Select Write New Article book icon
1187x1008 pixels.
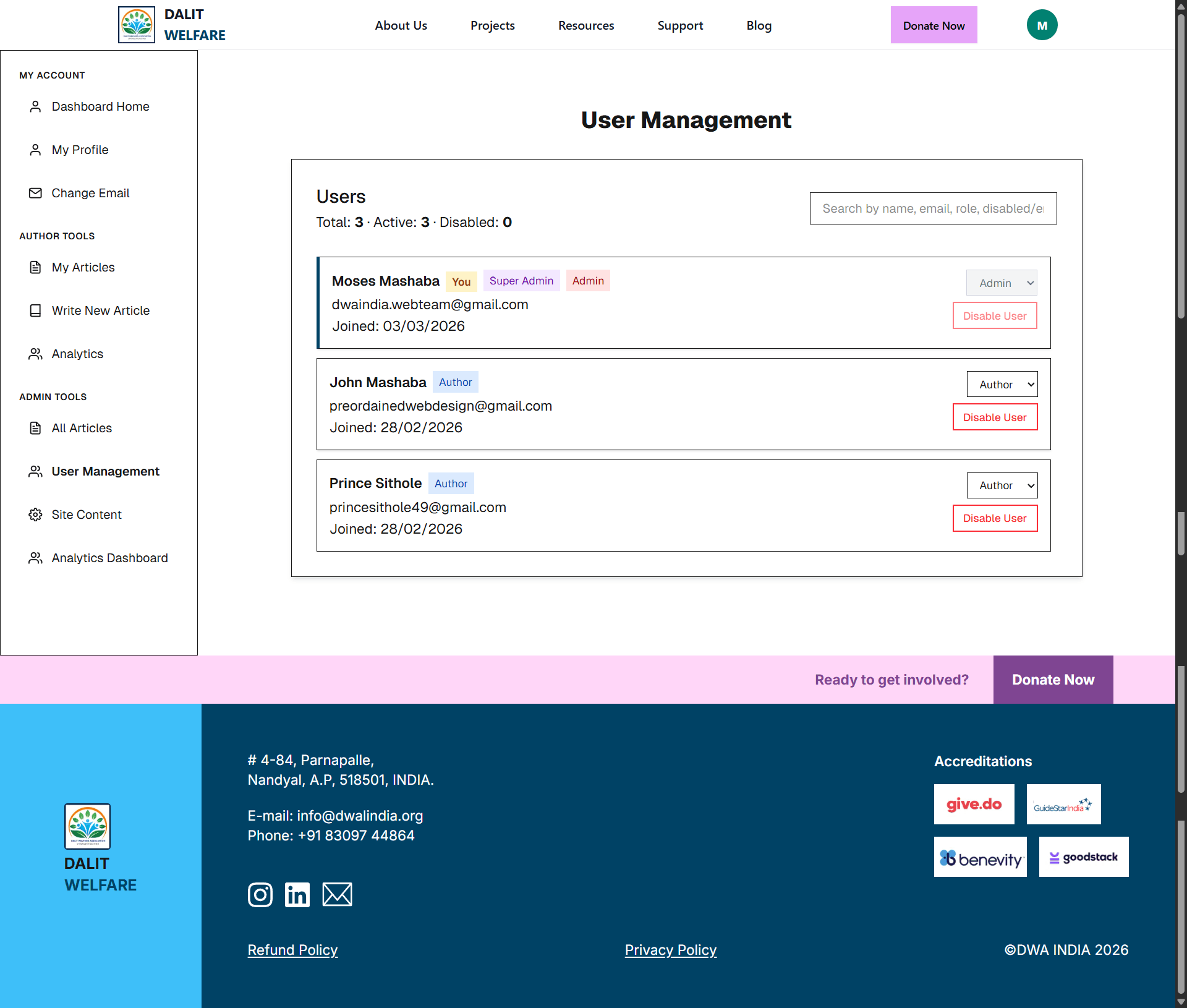35,310
